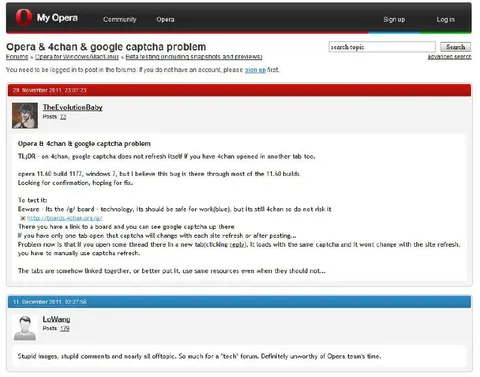The height and width of the screenshot is (377, 480).
Task: Open LoWang user profile
Action: pyautogui.click(x=56, y=319)
